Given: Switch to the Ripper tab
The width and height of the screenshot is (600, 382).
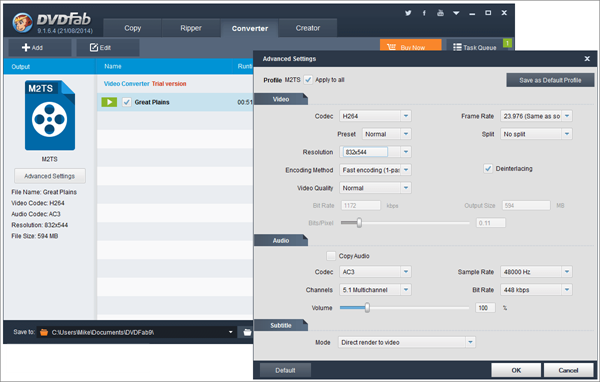Looking at the screenshot, I should [x=191, y=28].
